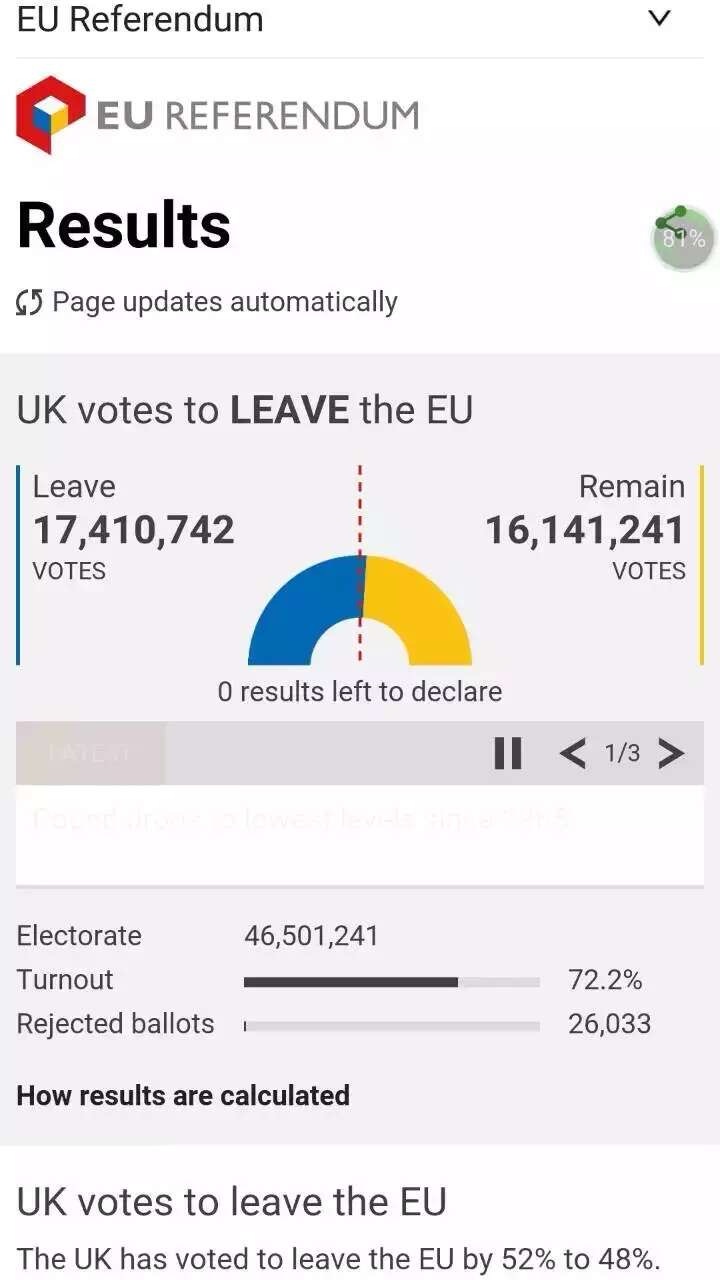Tap the EU REFERENDUM wordmark text
Image resolution: width=720 pixels, height=1280 pixels.
[257, 116]
